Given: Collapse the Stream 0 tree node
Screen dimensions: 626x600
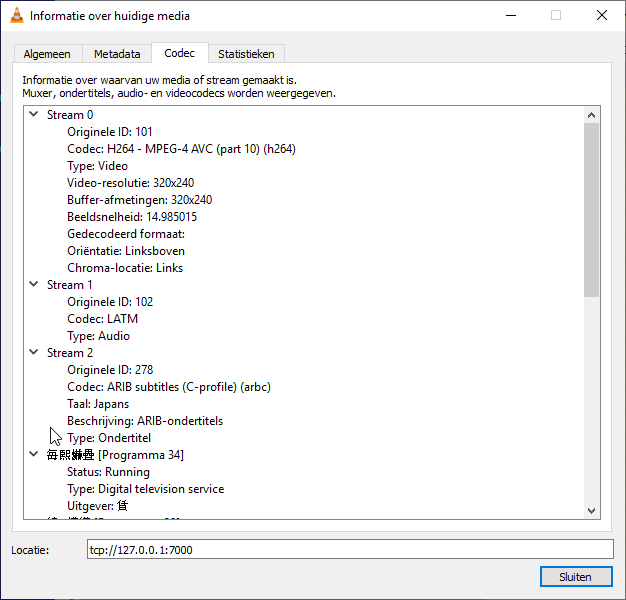Looking at the screenshot, I should point(34,115).
